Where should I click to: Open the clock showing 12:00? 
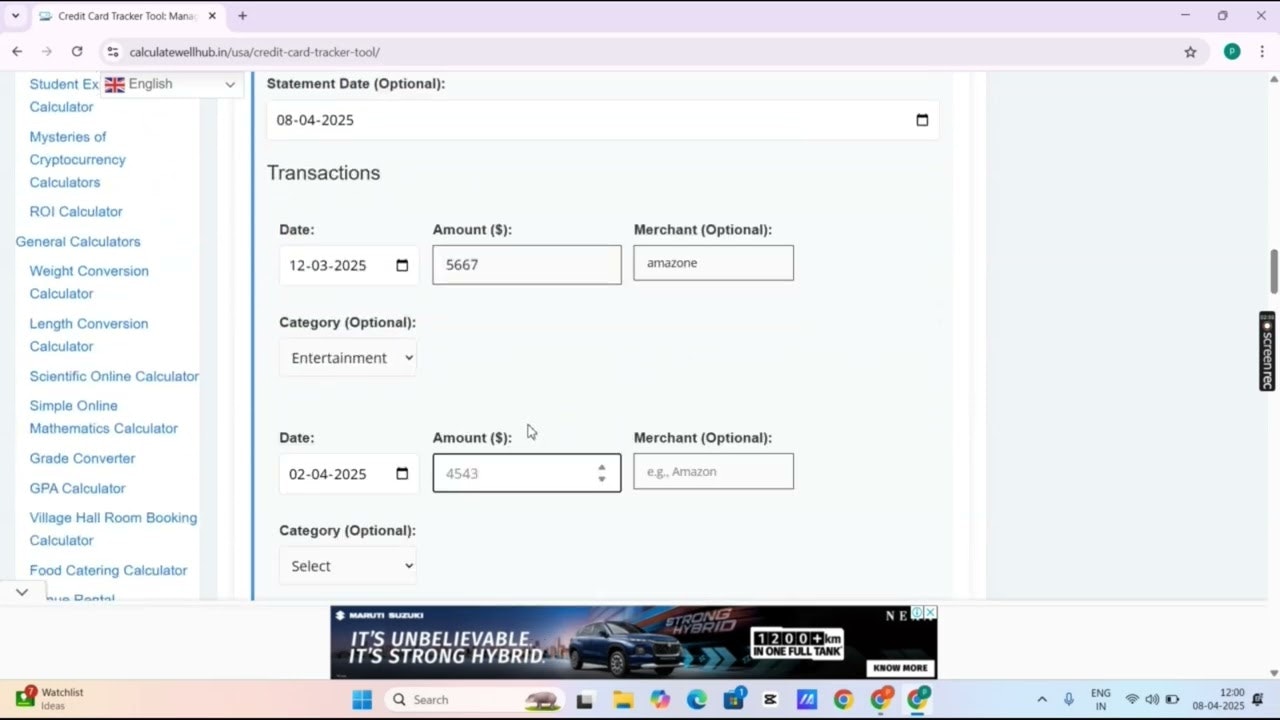(1218, 699)
